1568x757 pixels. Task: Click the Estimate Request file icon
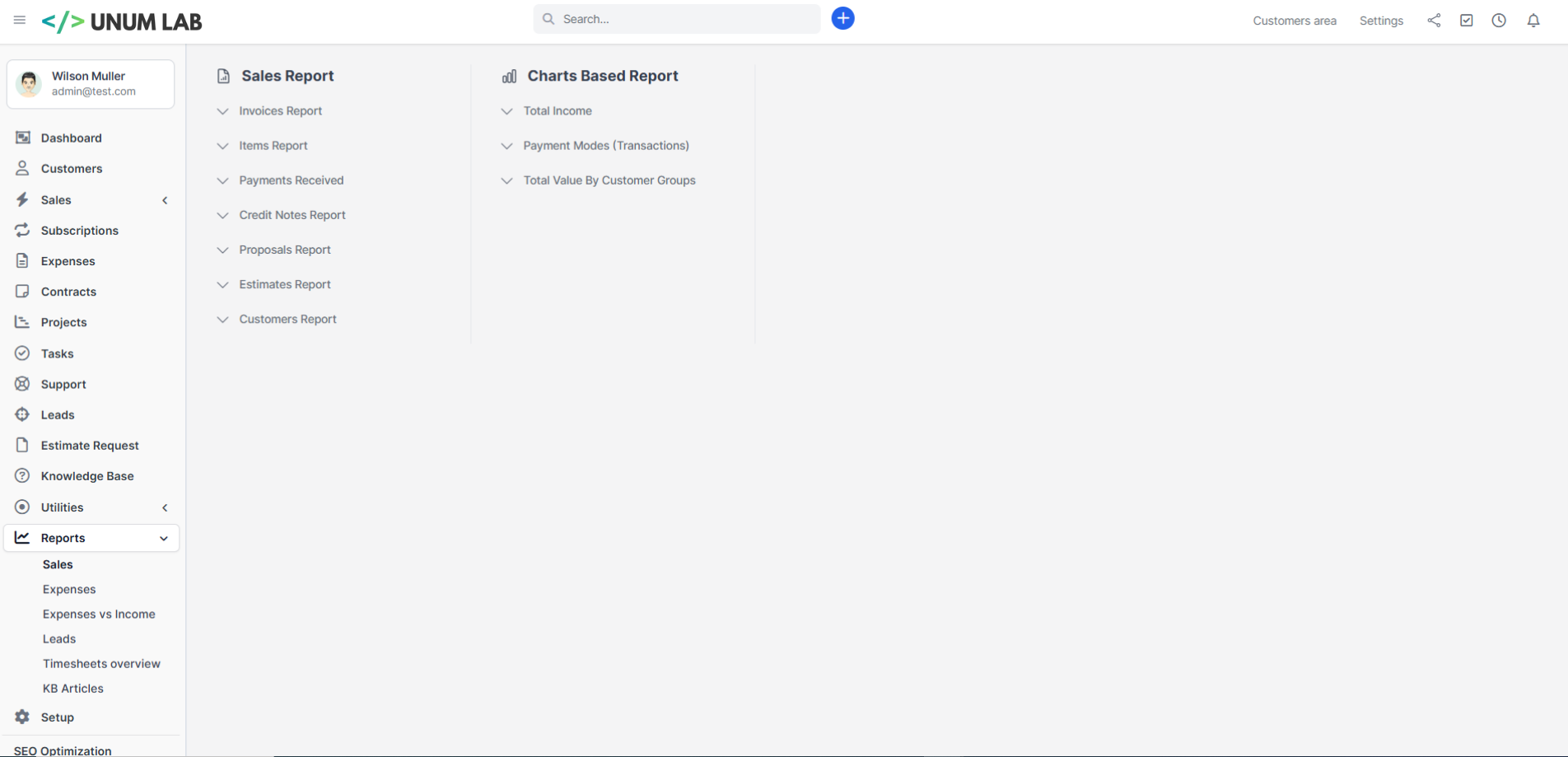pos(22,445)
